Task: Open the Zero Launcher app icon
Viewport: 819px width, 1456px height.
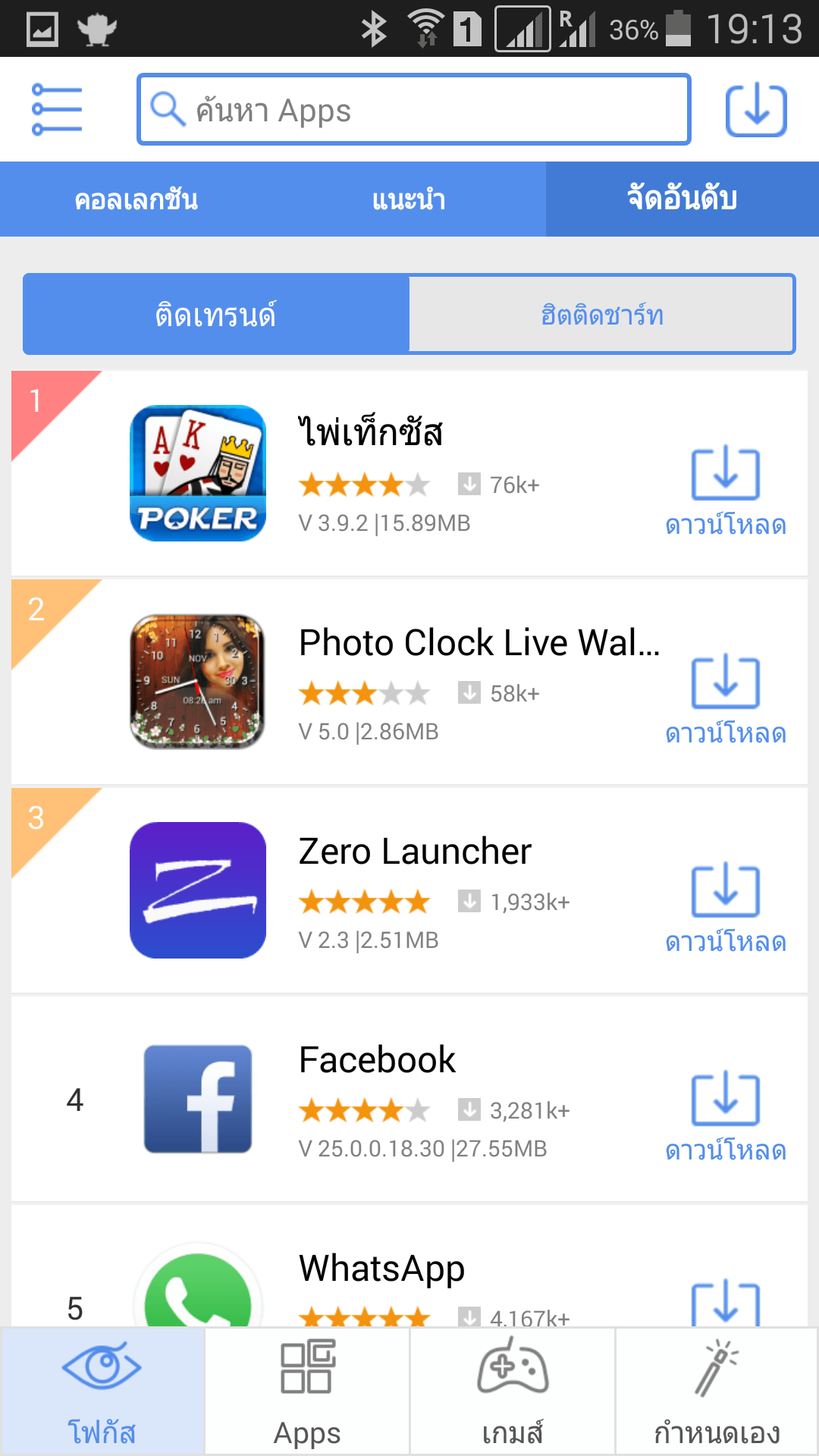Action: [x=198, y=890]
